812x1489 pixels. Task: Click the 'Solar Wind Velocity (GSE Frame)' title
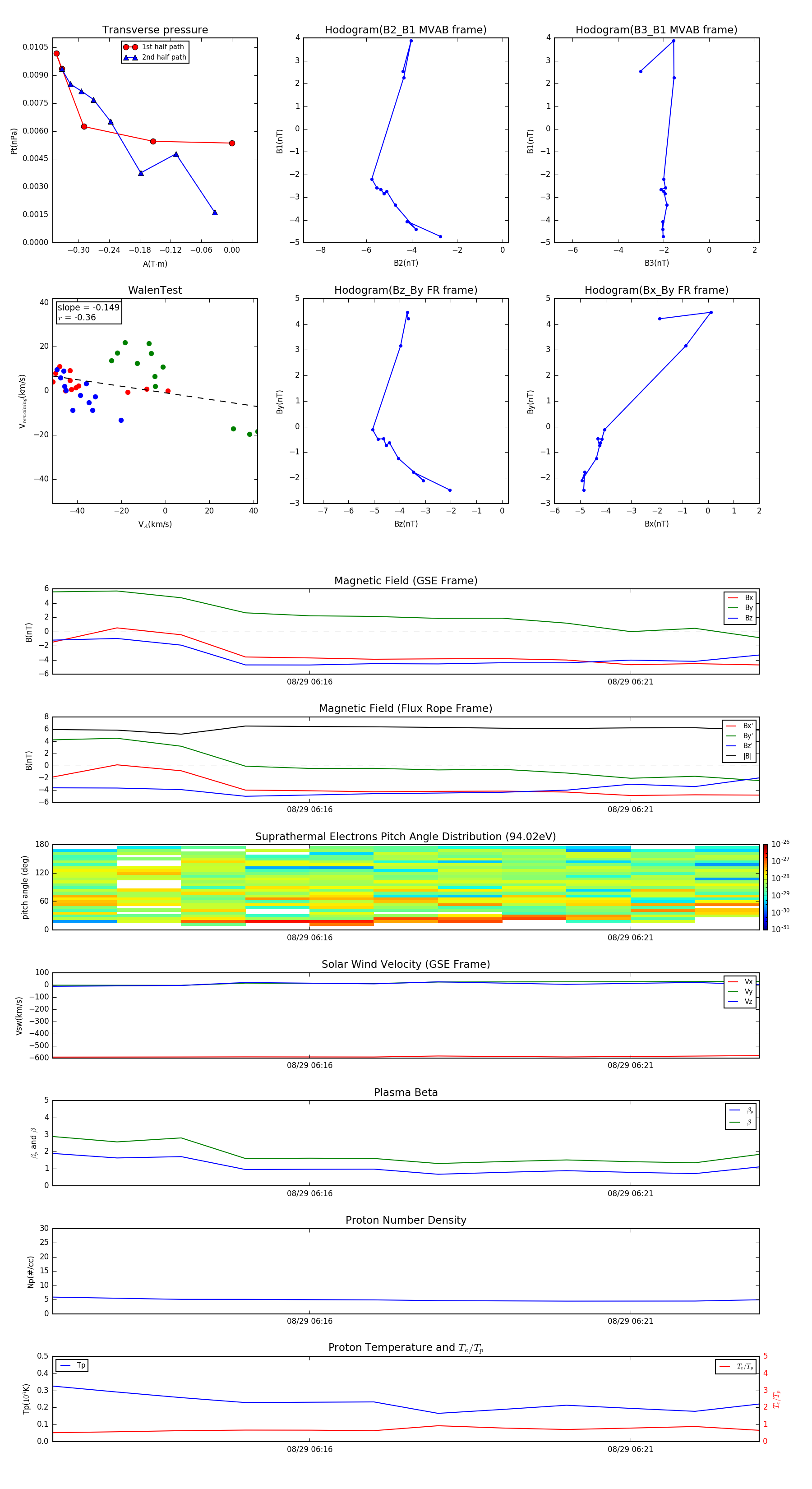406,965
